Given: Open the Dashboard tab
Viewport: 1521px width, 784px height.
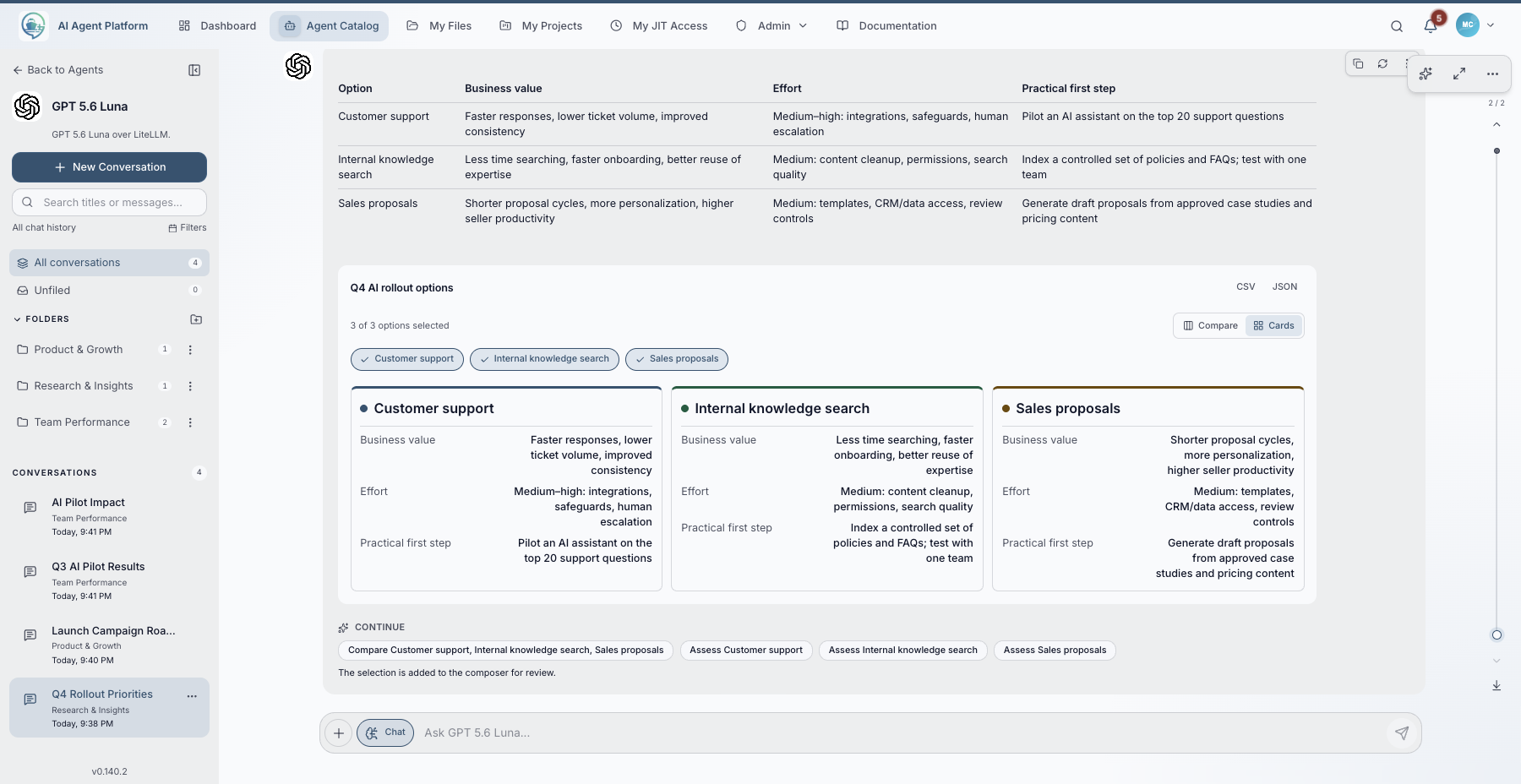Looking at the screenshot, I should [x=217, y=26].
